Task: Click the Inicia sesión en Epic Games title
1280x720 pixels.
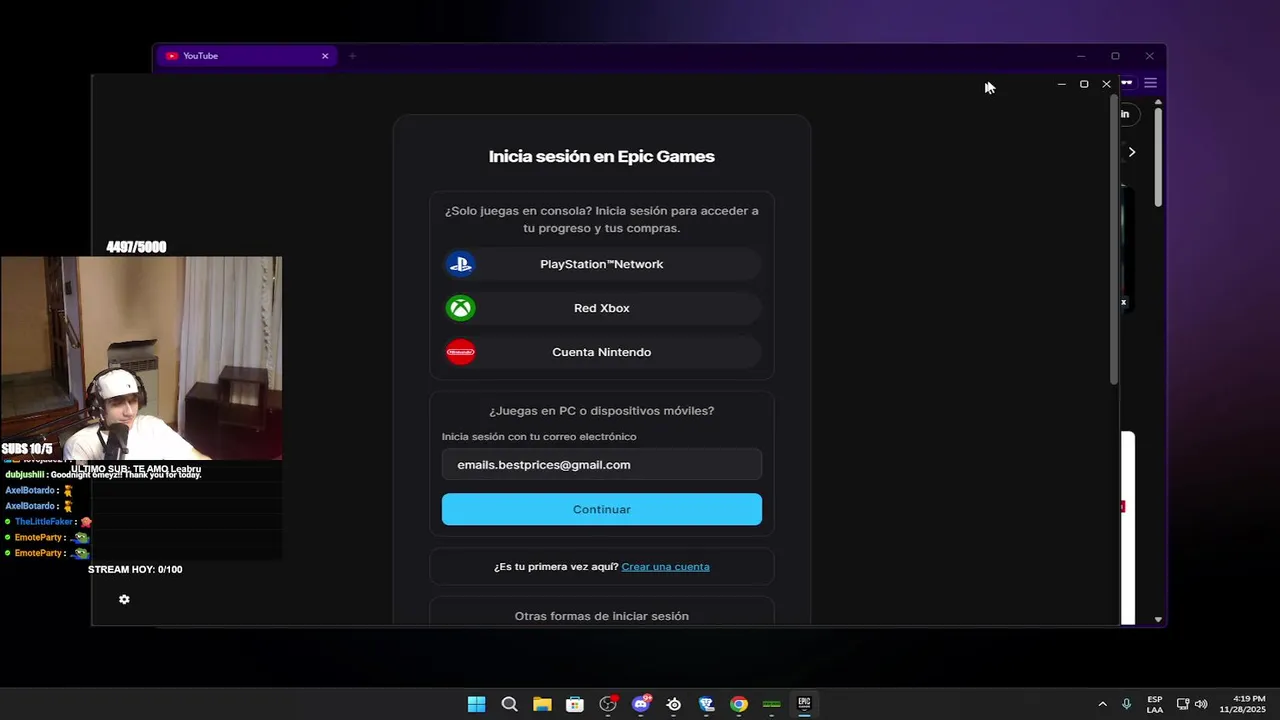Action: coord(601,156)
